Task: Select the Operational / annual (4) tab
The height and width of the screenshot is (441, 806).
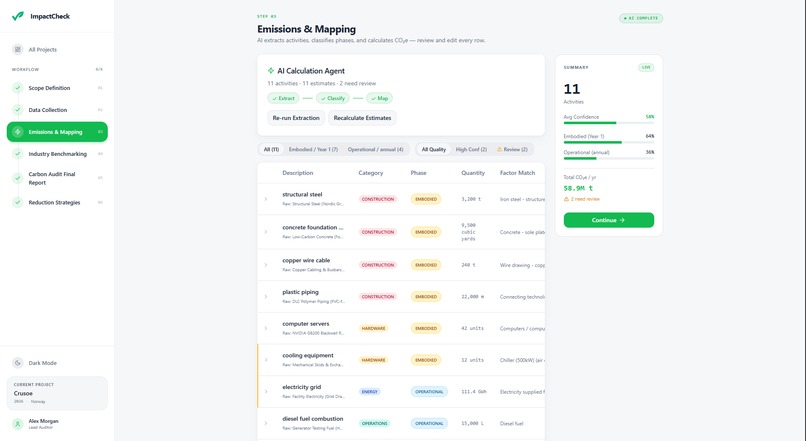Action: (x=375, y=149)
